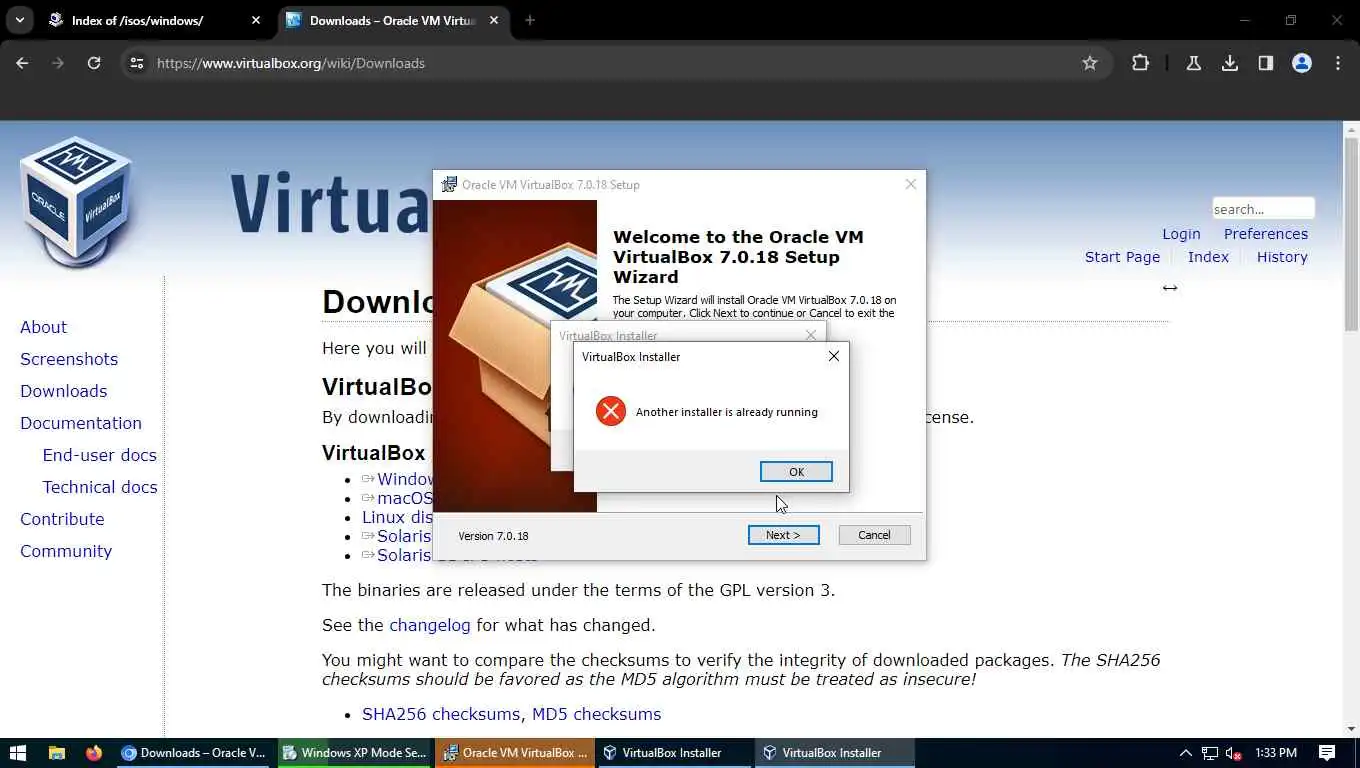Click the muted volume tray icon
The height and width of the screenshot is (768, 1360).
point(1234,753)
